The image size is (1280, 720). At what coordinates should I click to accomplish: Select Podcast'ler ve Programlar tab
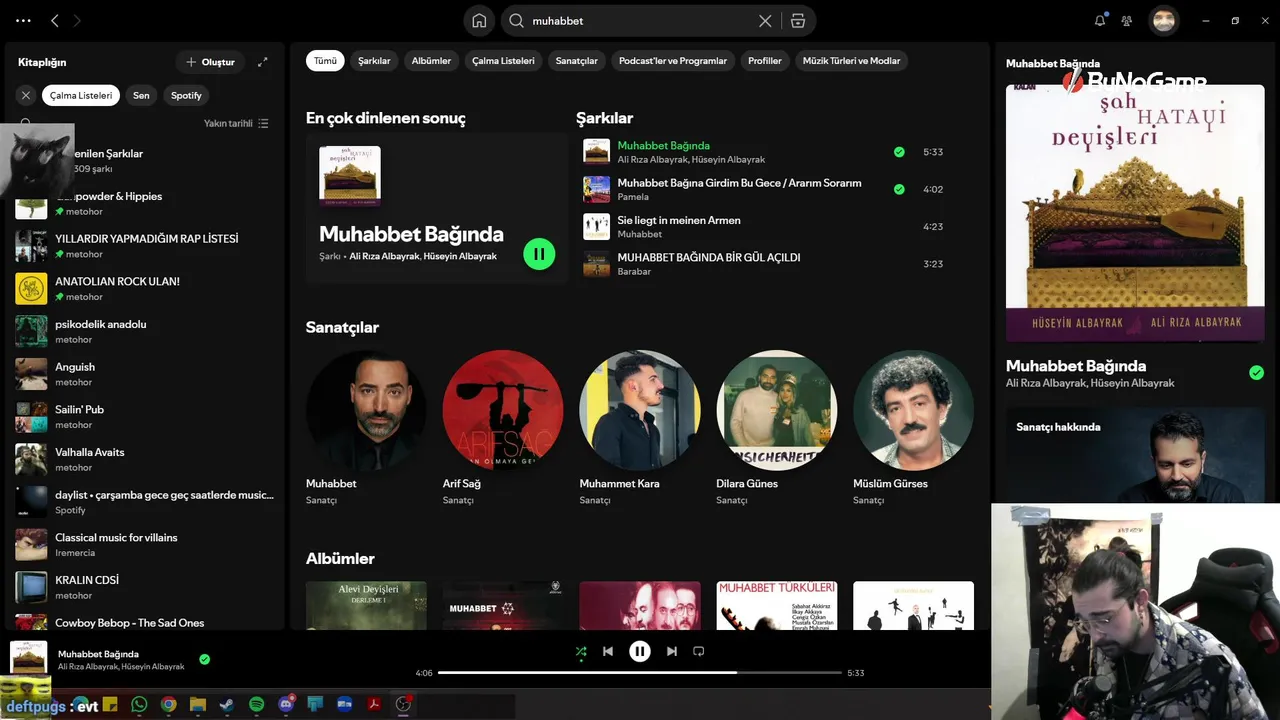pos(673,61)
